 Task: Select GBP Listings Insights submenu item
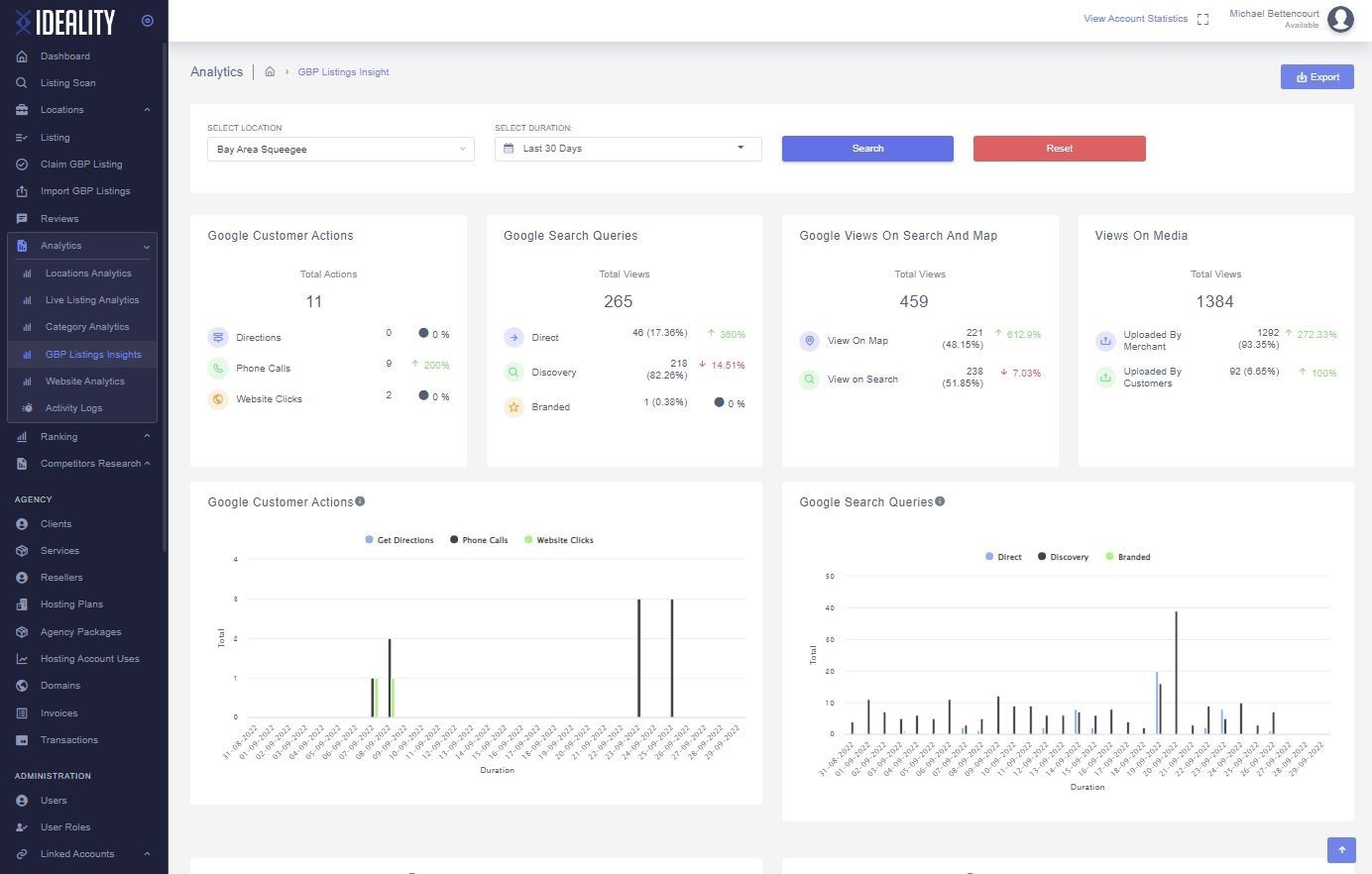click(x=93, y=355)
